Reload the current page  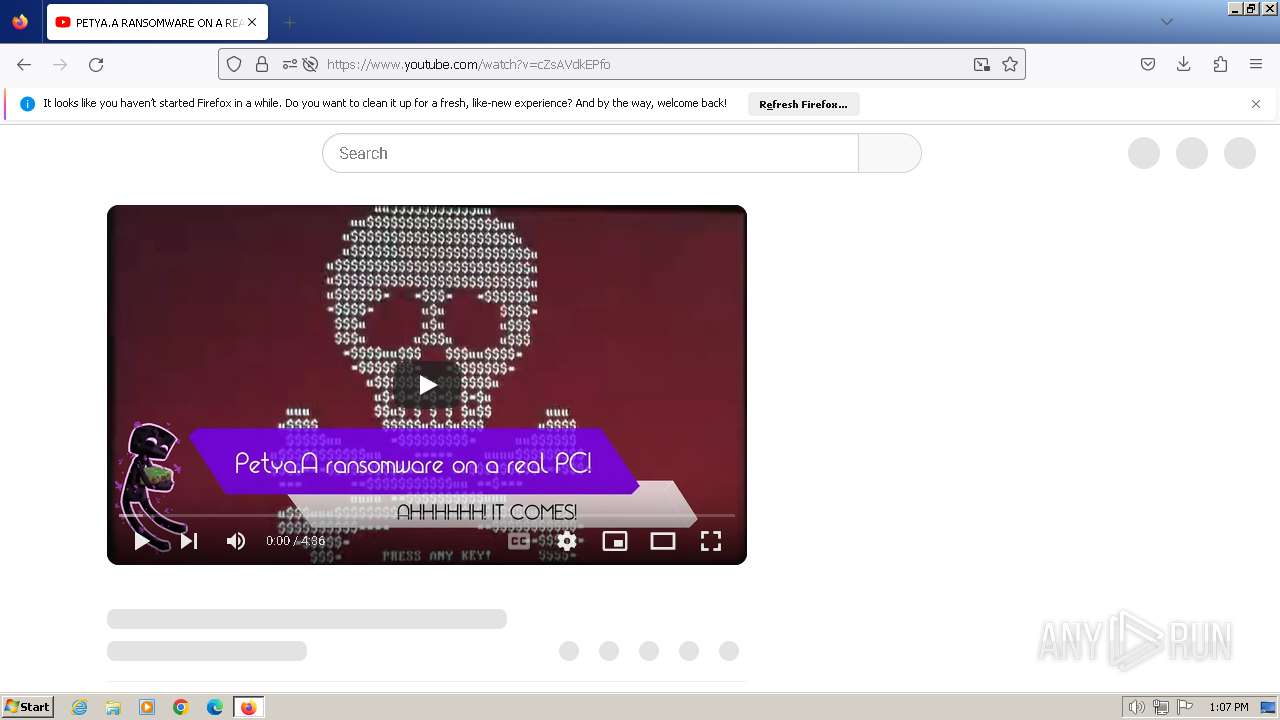(96, 64)
